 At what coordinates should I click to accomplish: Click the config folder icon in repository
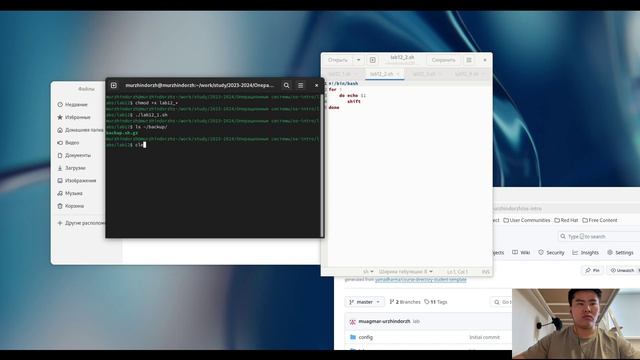(353, 337)
